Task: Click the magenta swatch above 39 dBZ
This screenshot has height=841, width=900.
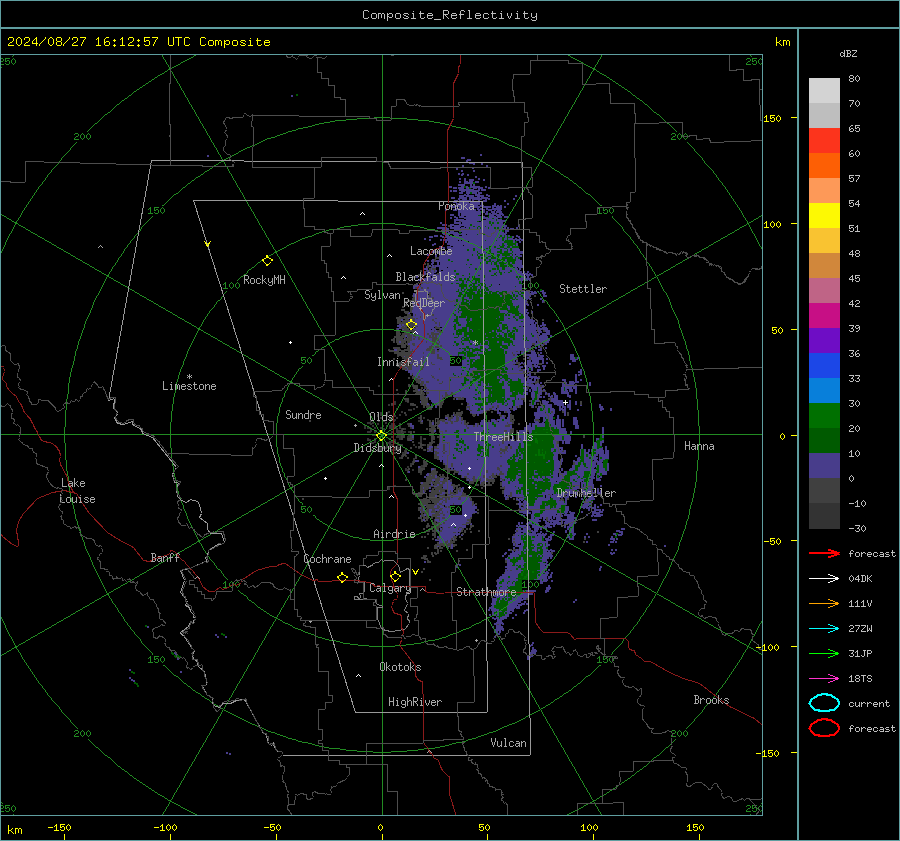Action: [x=824, y=316]
